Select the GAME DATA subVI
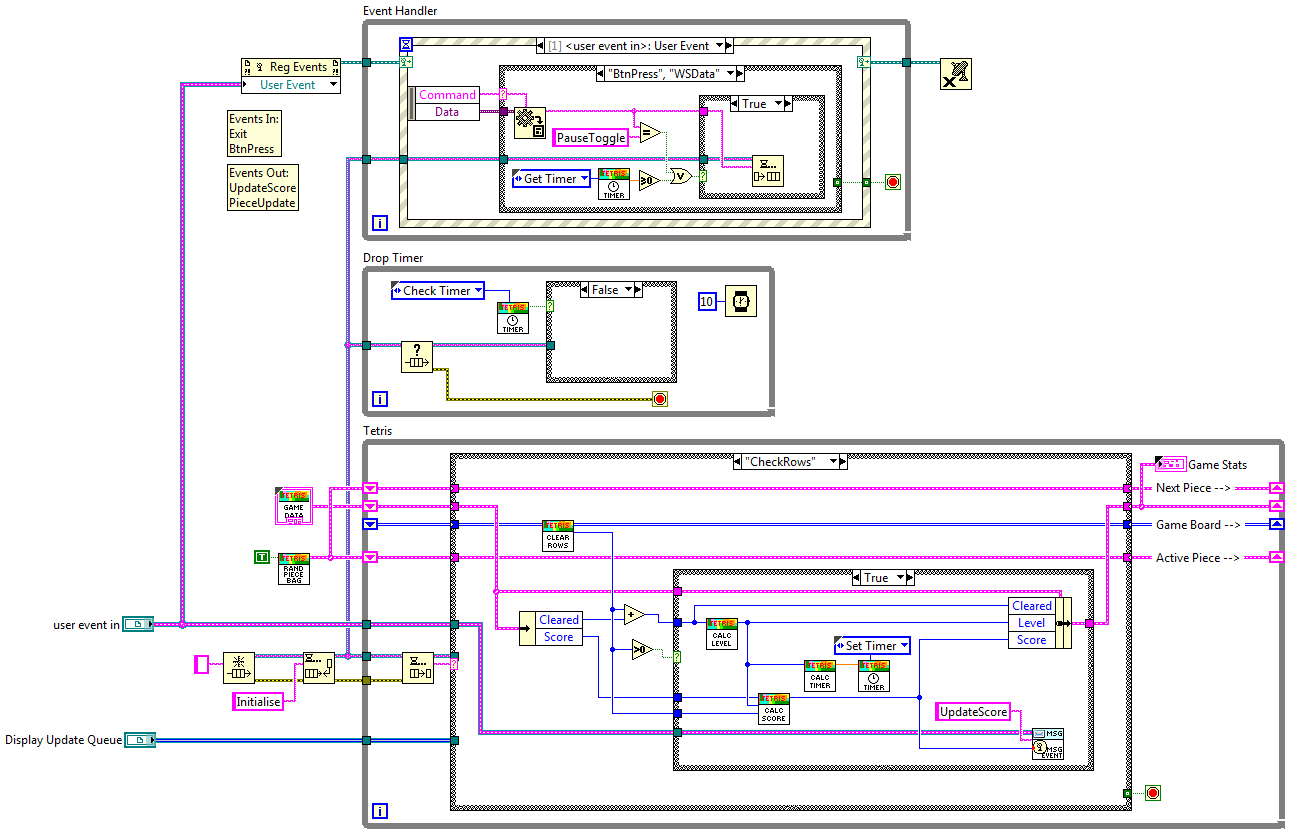This screenshot has height=831, width=1290. tap(294, 507)
